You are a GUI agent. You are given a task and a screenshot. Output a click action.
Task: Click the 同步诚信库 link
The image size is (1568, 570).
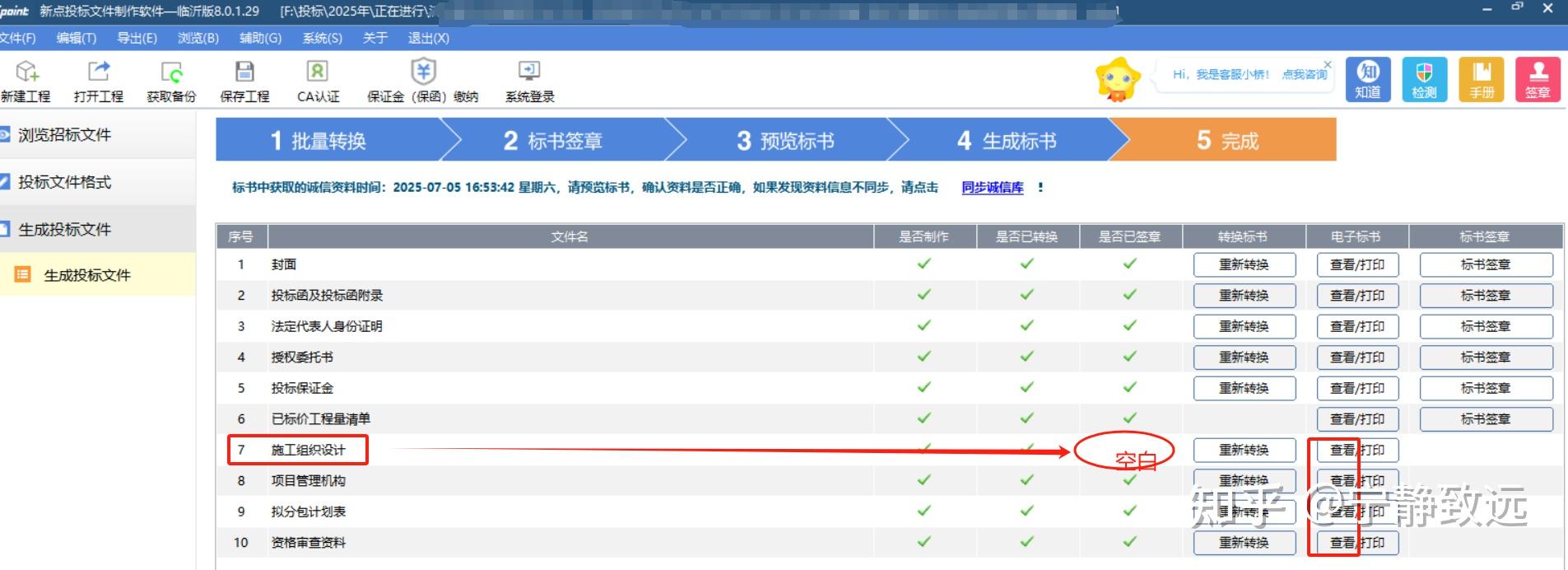(x=993, y=188)
